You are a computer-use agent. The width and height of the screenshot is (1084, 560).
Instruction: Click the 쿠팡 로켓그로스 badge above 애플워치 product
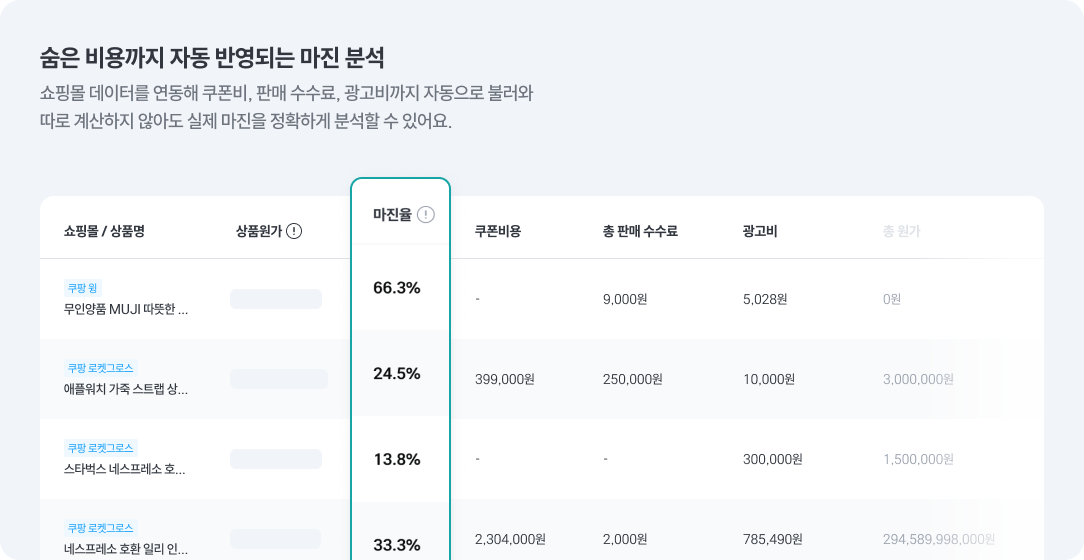click(100, 368)
